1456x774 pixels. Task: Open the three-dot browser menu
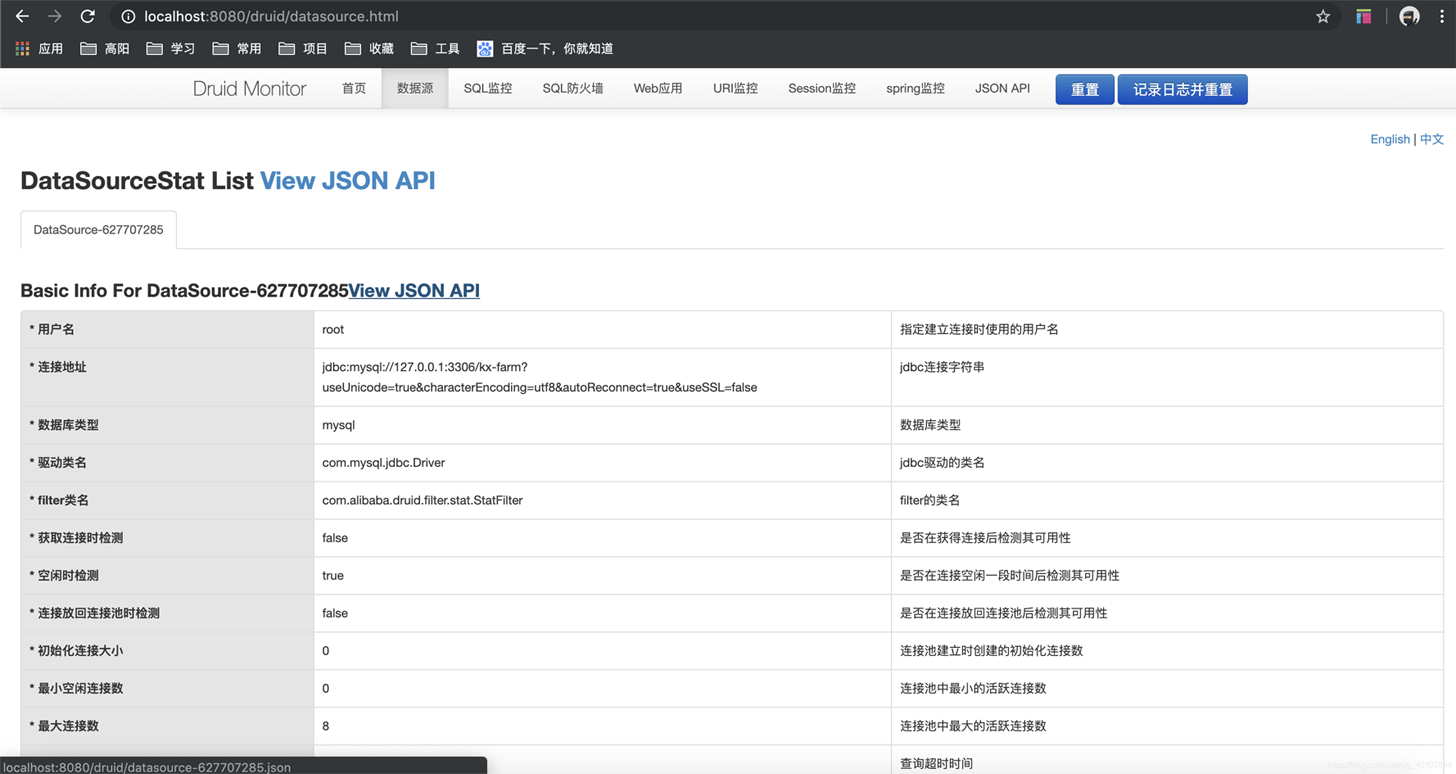(x=1443, y=16)
